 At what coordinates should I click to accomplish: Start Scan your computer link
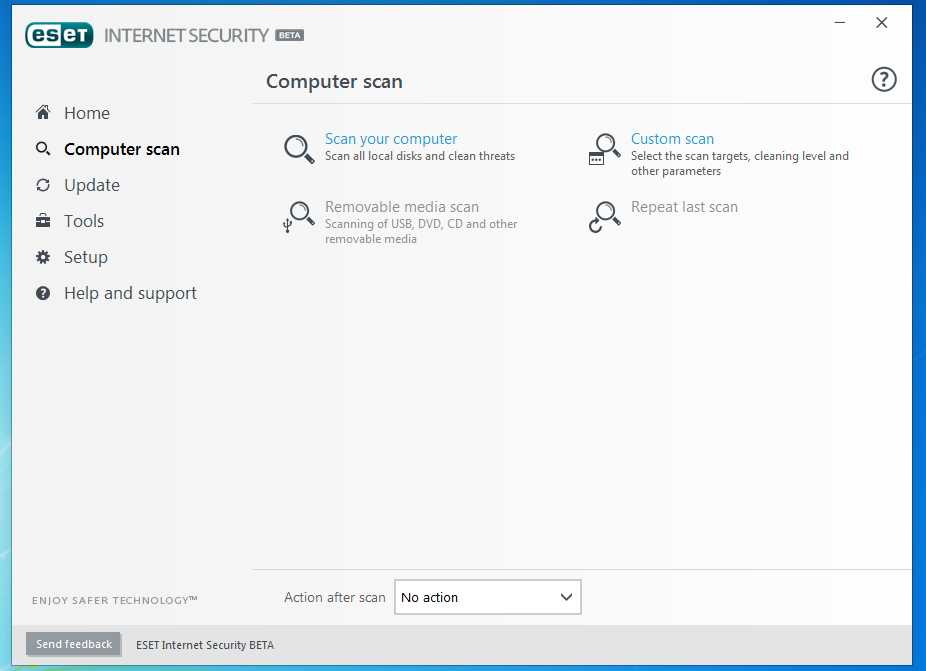391,139
